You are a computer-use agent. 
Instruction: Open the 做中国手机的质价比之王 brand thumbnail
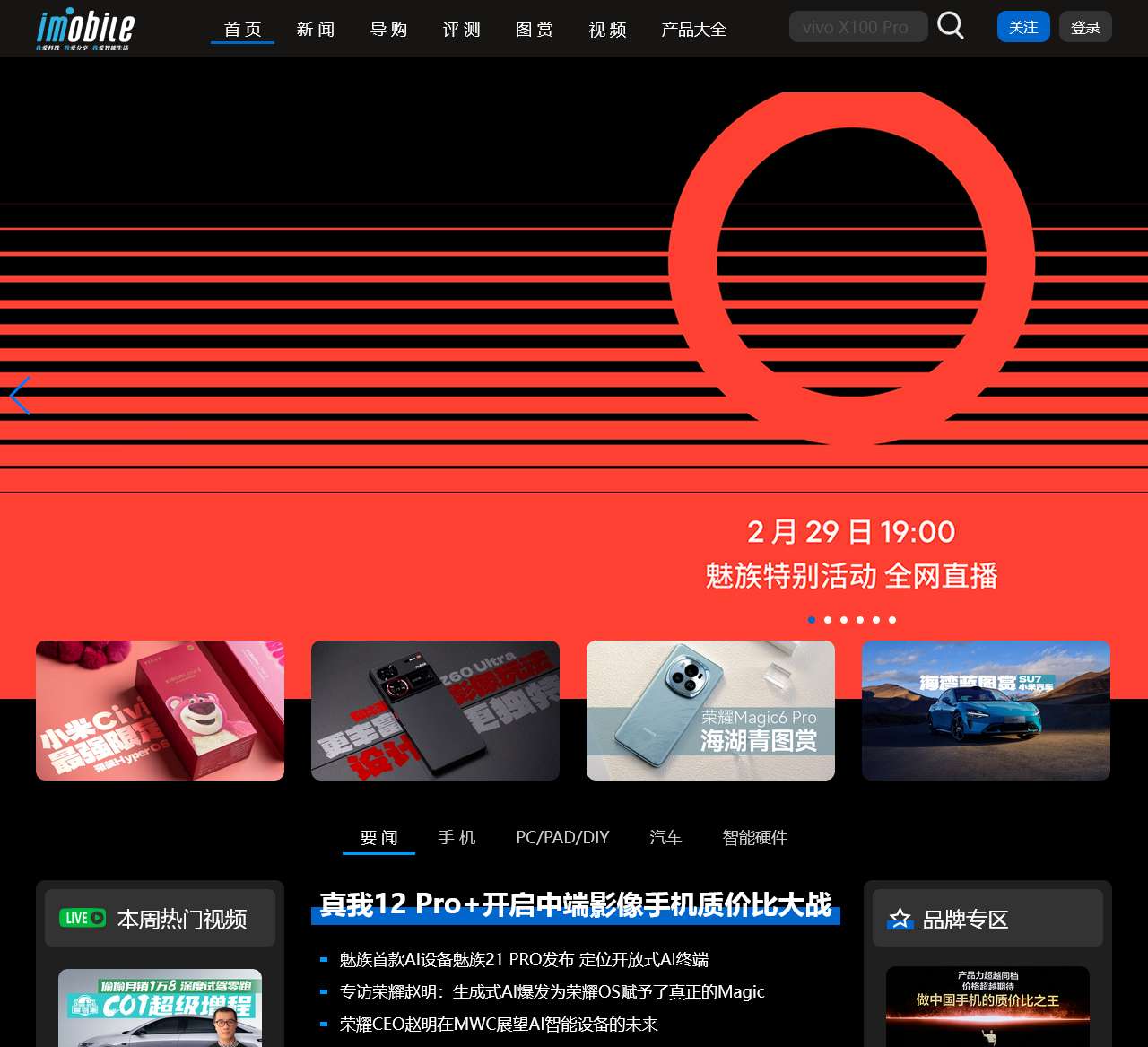pos(987,1007)
